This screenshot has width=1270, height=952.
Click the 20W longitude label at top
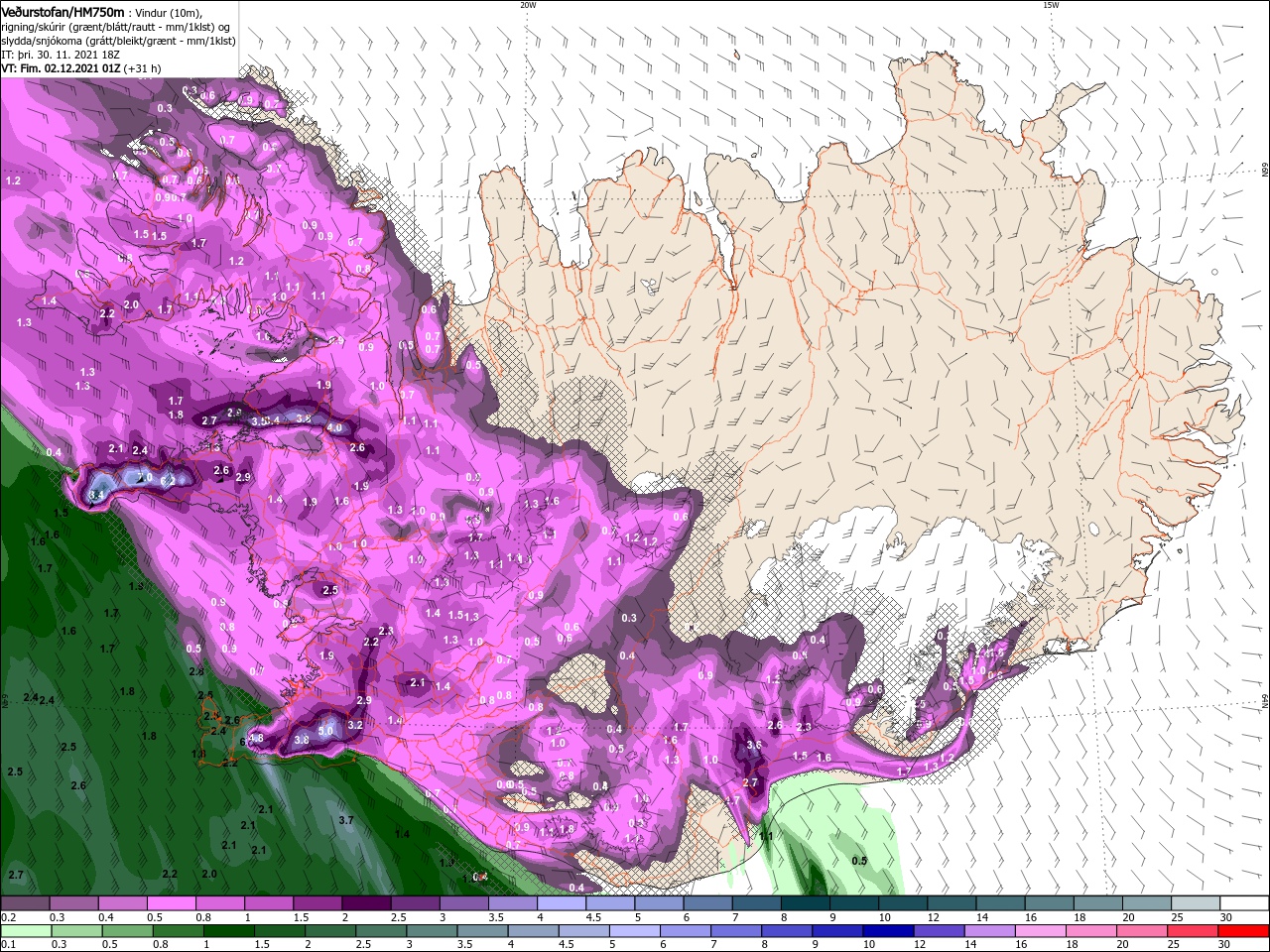pyautogui.click(x=528, y=5)
